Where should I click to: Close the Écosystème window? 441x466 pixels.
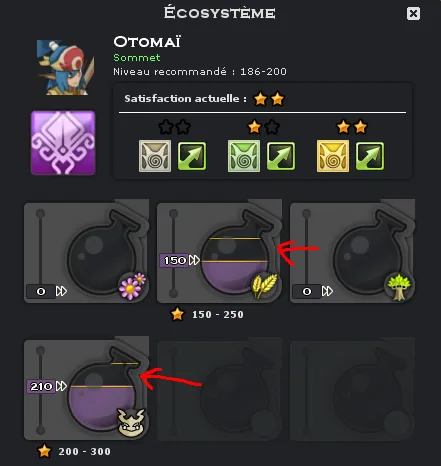tap(413, 14)
